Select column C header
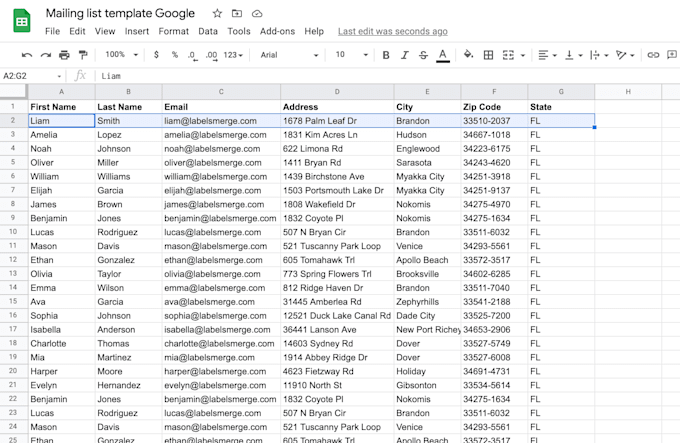This screenshot has height=443, width=680. tap(221, 92)
